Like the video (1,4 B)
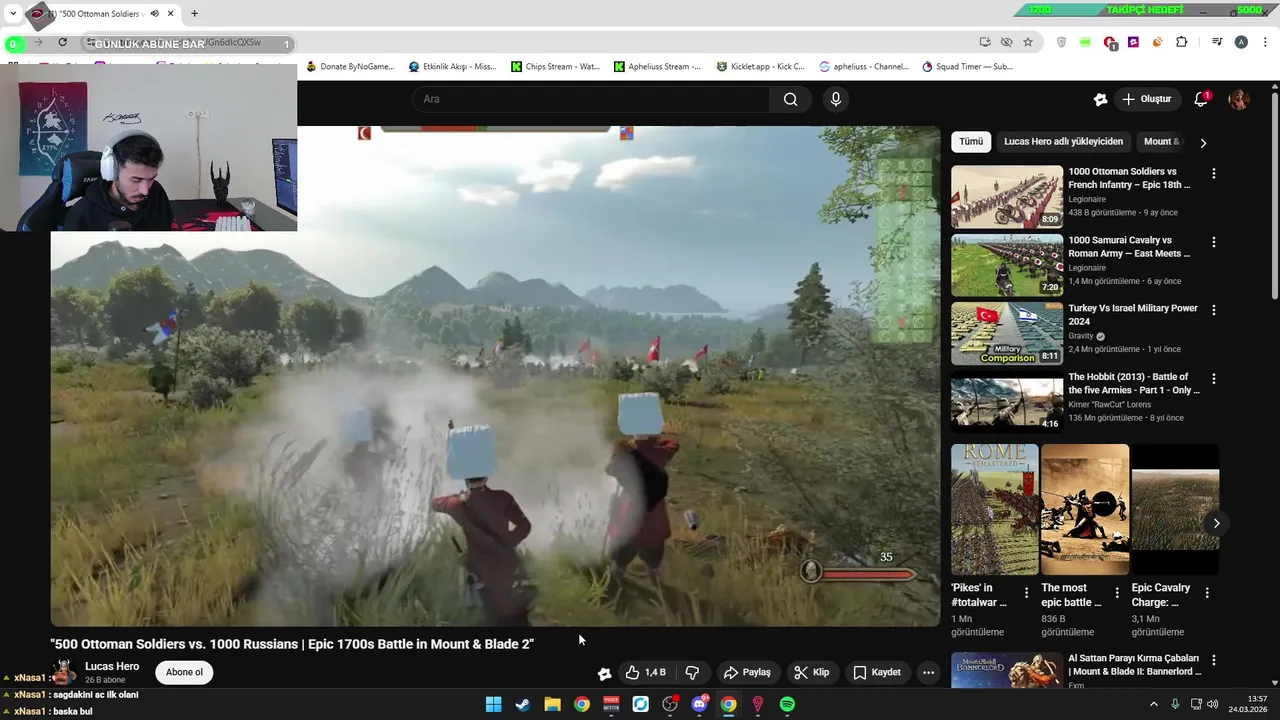 pyautogui.click(x=646, y=672)
